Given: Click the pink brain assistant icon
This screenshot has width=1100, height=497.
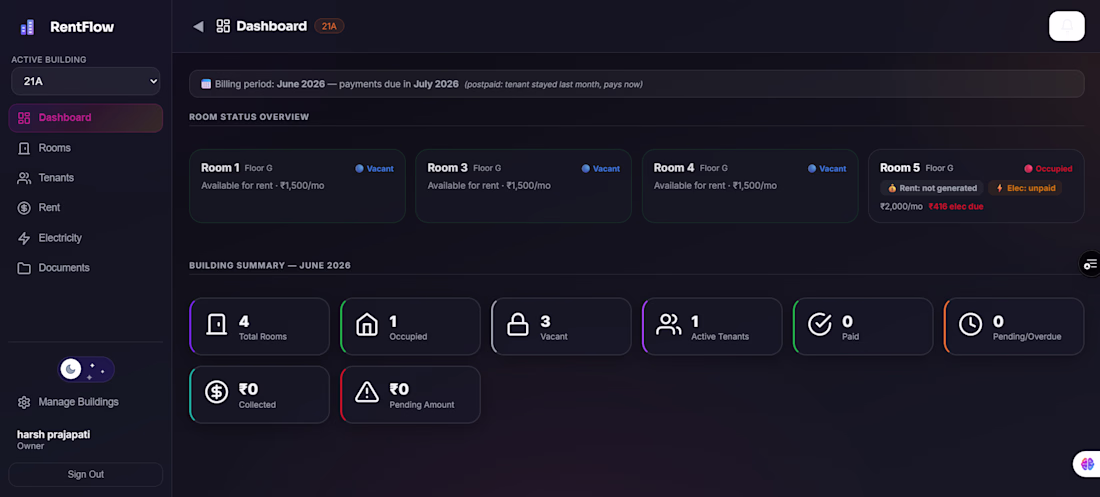Looking at the screenshot, I should pyautogui.click(x=1087, y=464).
